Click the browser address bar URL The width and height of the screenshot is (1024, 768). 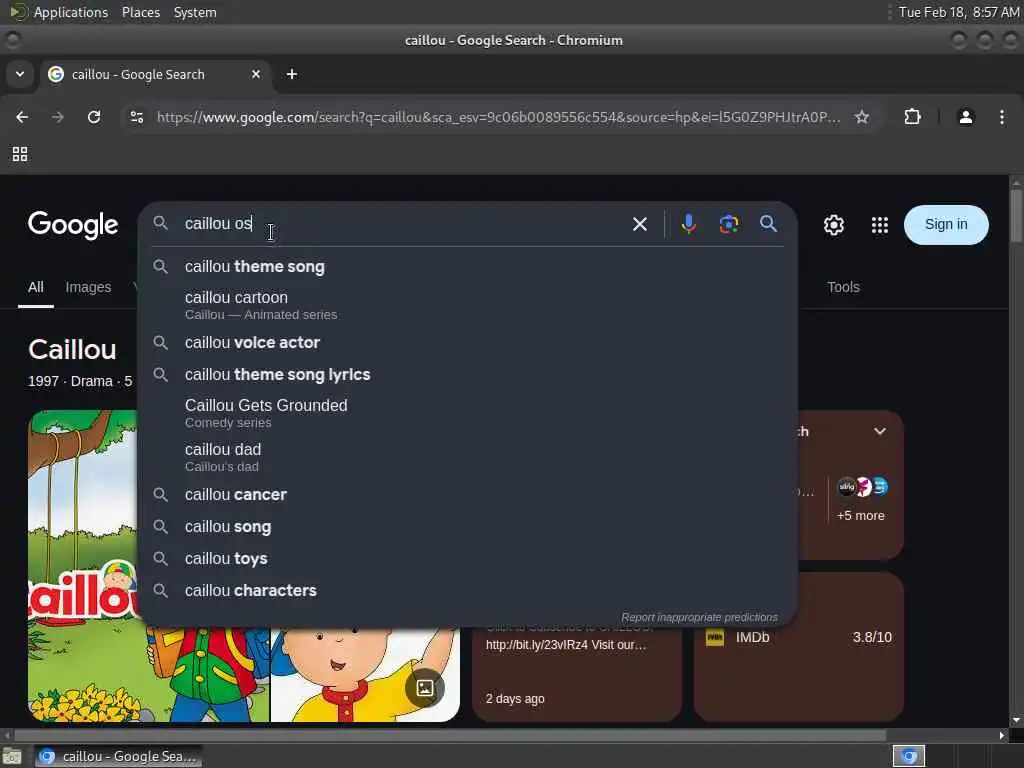click(x=498, y=117)
